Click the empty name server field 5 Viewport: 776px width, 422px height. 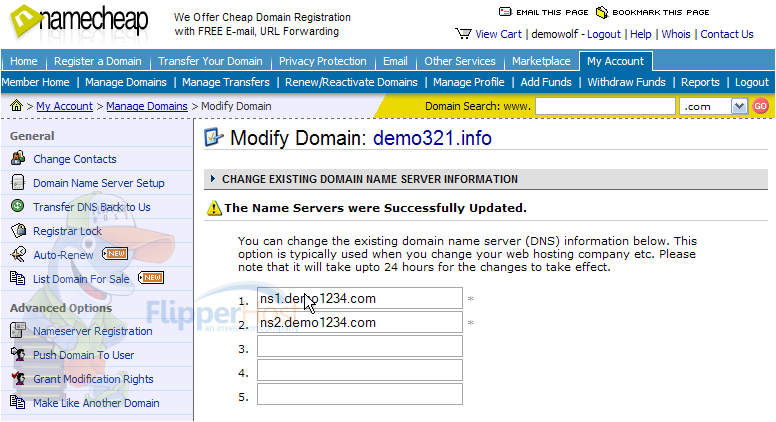click(360, 394)
